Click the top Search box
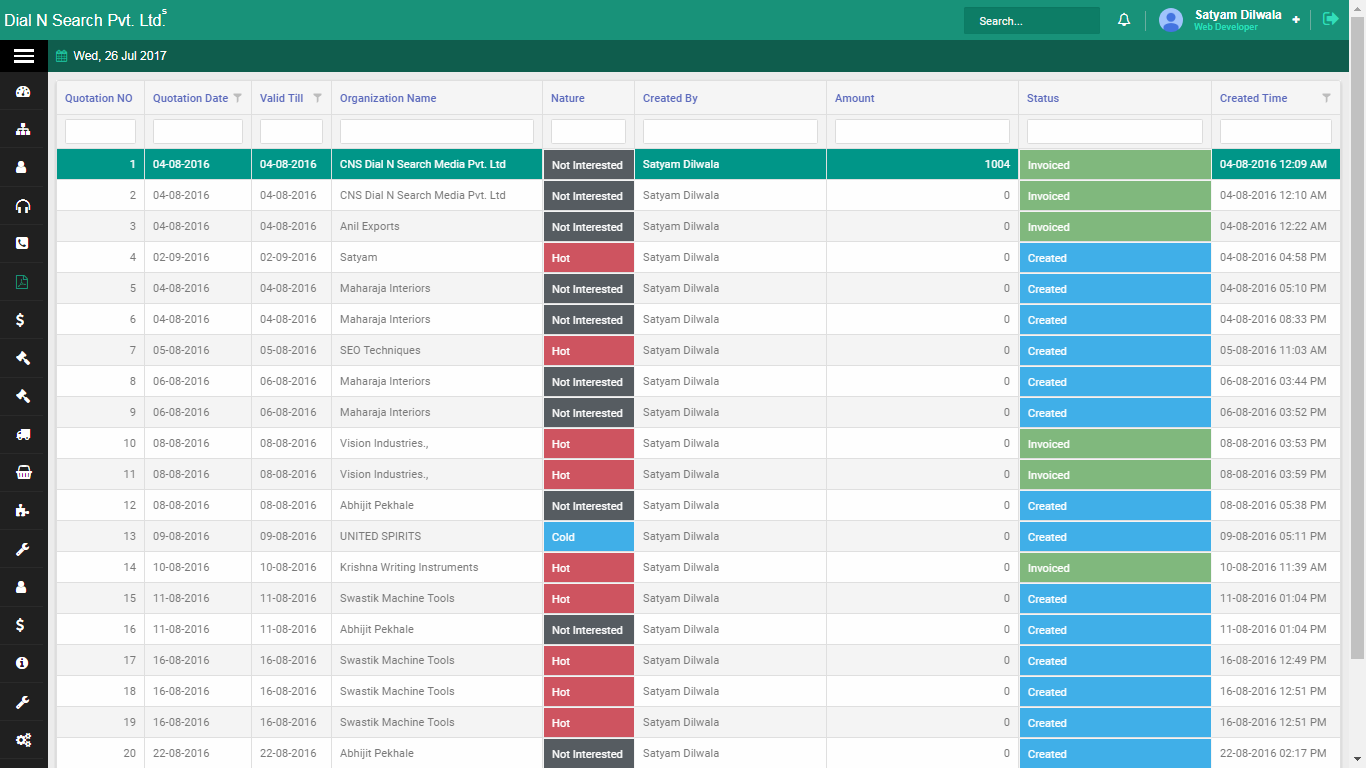 [x=1031, y=21]
